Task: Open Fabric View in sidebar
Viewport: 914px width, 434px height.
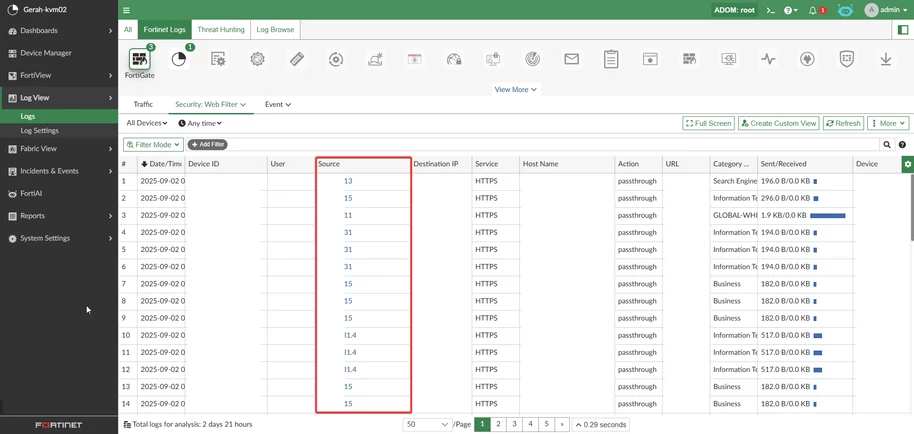Action: pyautogui.click(x=59, y=149)
